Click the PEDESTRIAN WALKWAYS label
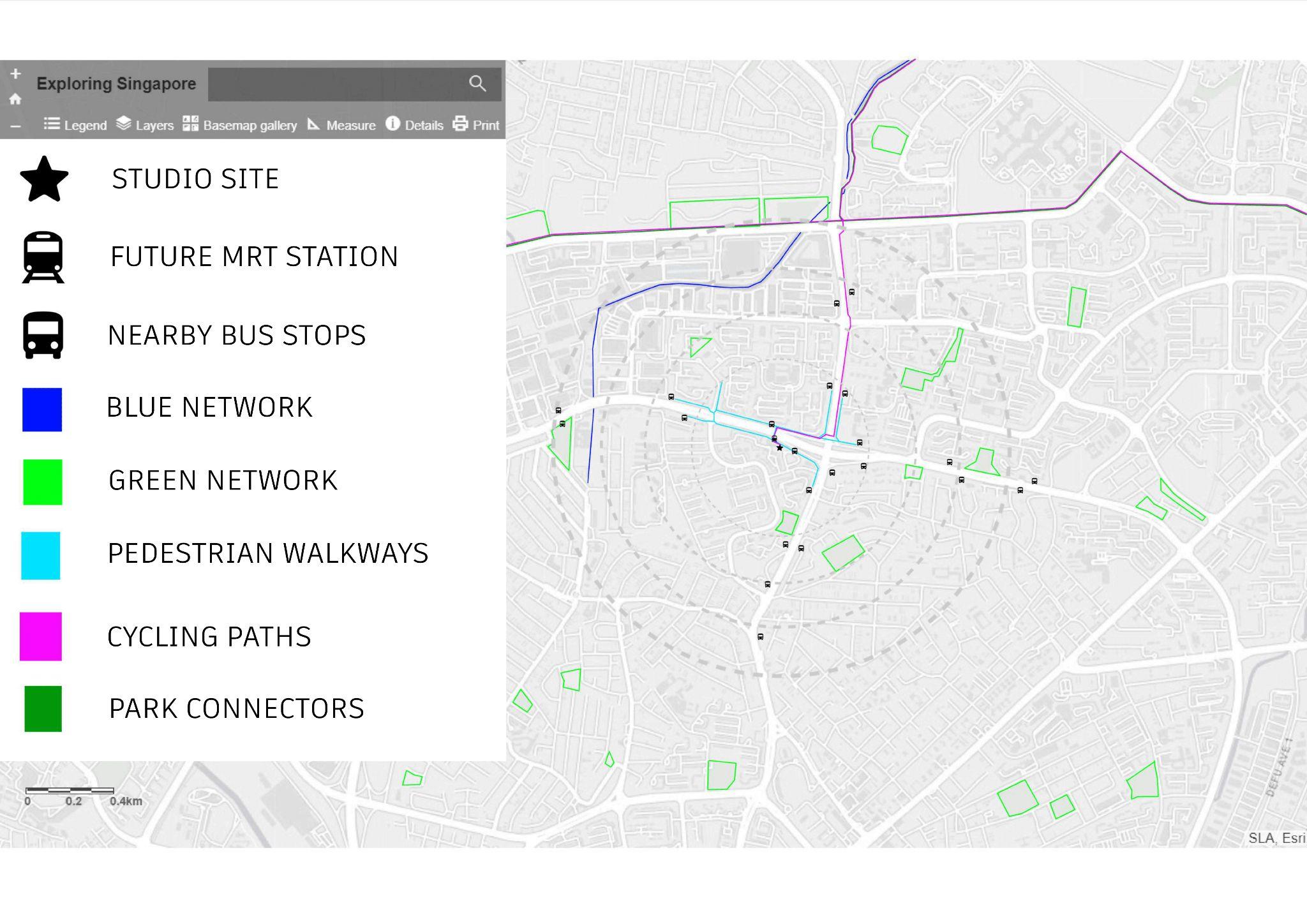The width and height of the screenshot is (1307, 924). [268, 553]
